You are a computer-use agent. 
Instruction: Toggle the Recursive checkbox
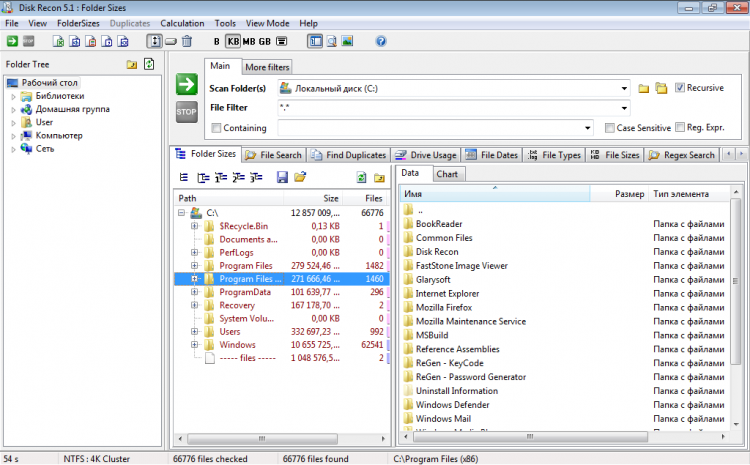[x=679, y=88]
